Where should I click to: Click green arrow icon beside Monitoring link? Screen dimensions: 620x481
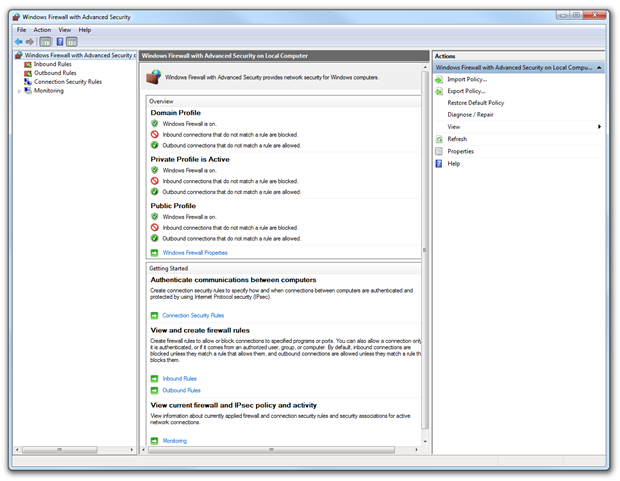(155, 441)
